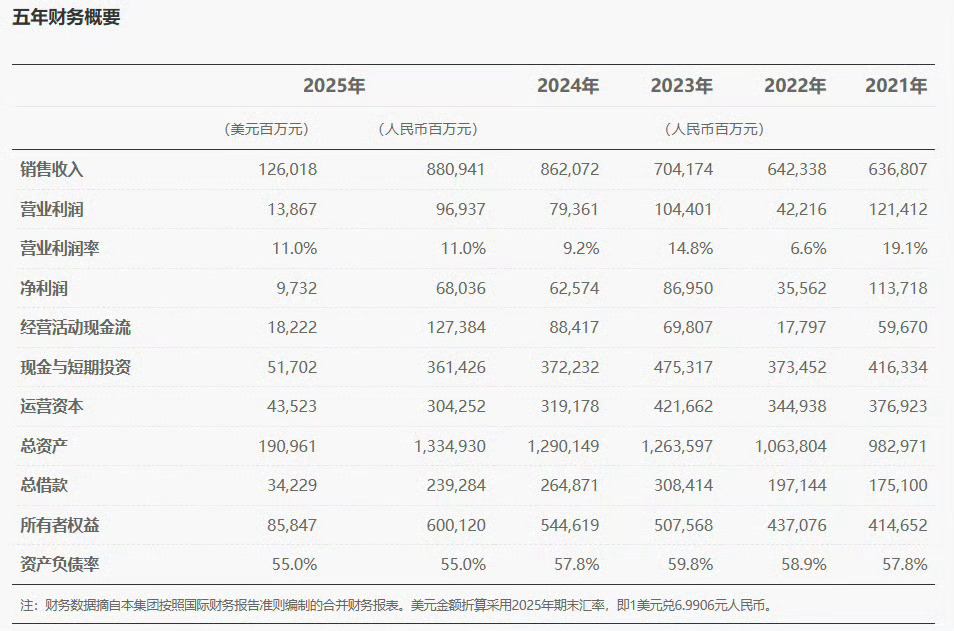
Task: Click the 2022年 column header
Action: (x=793, y=86)
